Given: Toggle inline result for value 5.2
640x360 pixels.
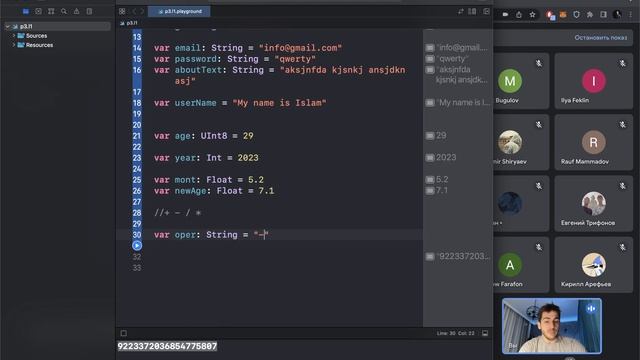Looking at the screenshot, I should coord(430,180).
